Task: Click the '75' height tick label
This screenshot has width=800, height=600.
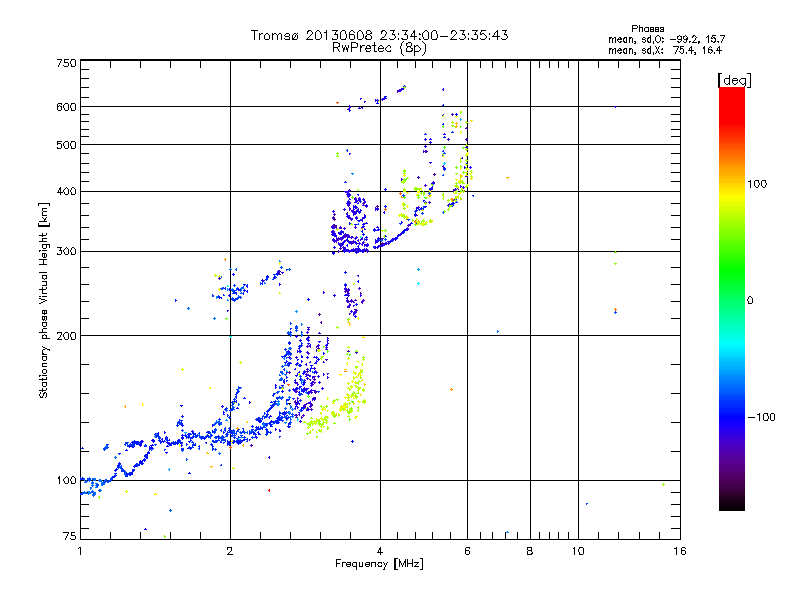Action: point(70,536)
